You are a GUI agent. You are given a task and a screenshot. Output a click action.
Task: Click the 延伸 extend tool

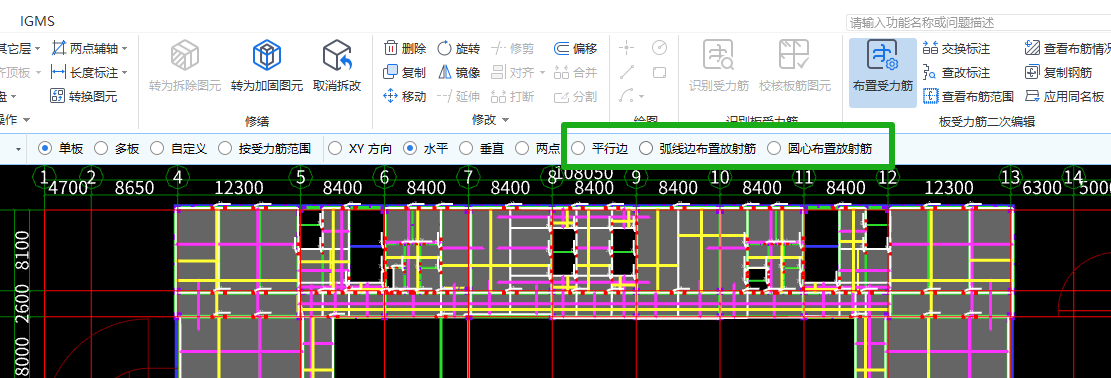click(x=458, y=96)
